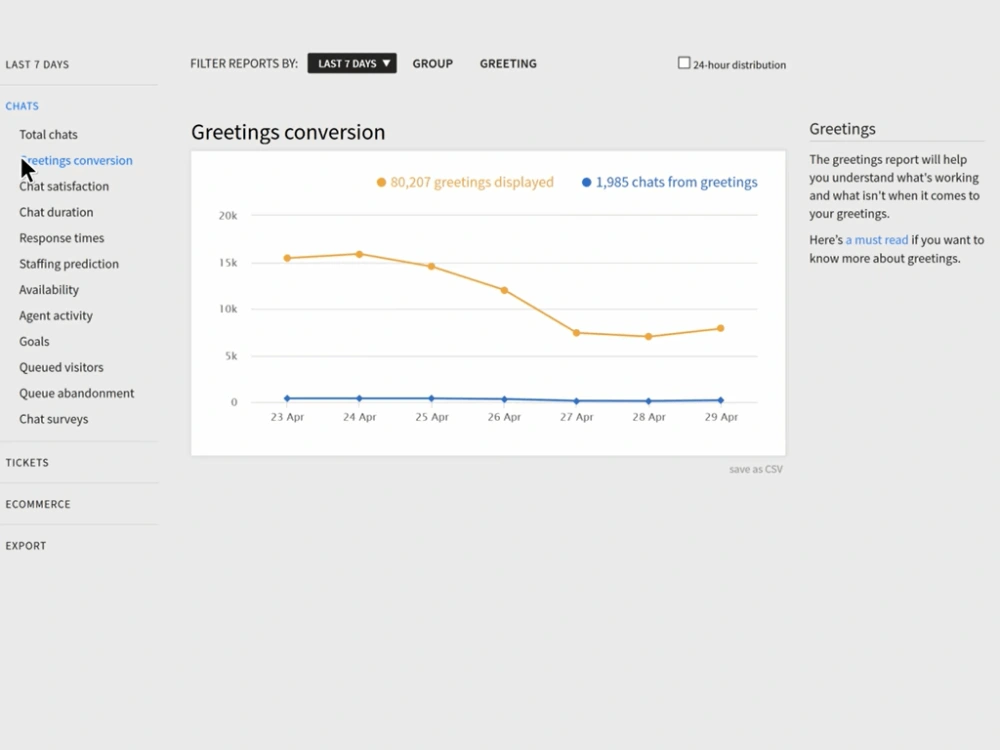Open the Group filter
1000x750 pixels.
coord(432,64)
